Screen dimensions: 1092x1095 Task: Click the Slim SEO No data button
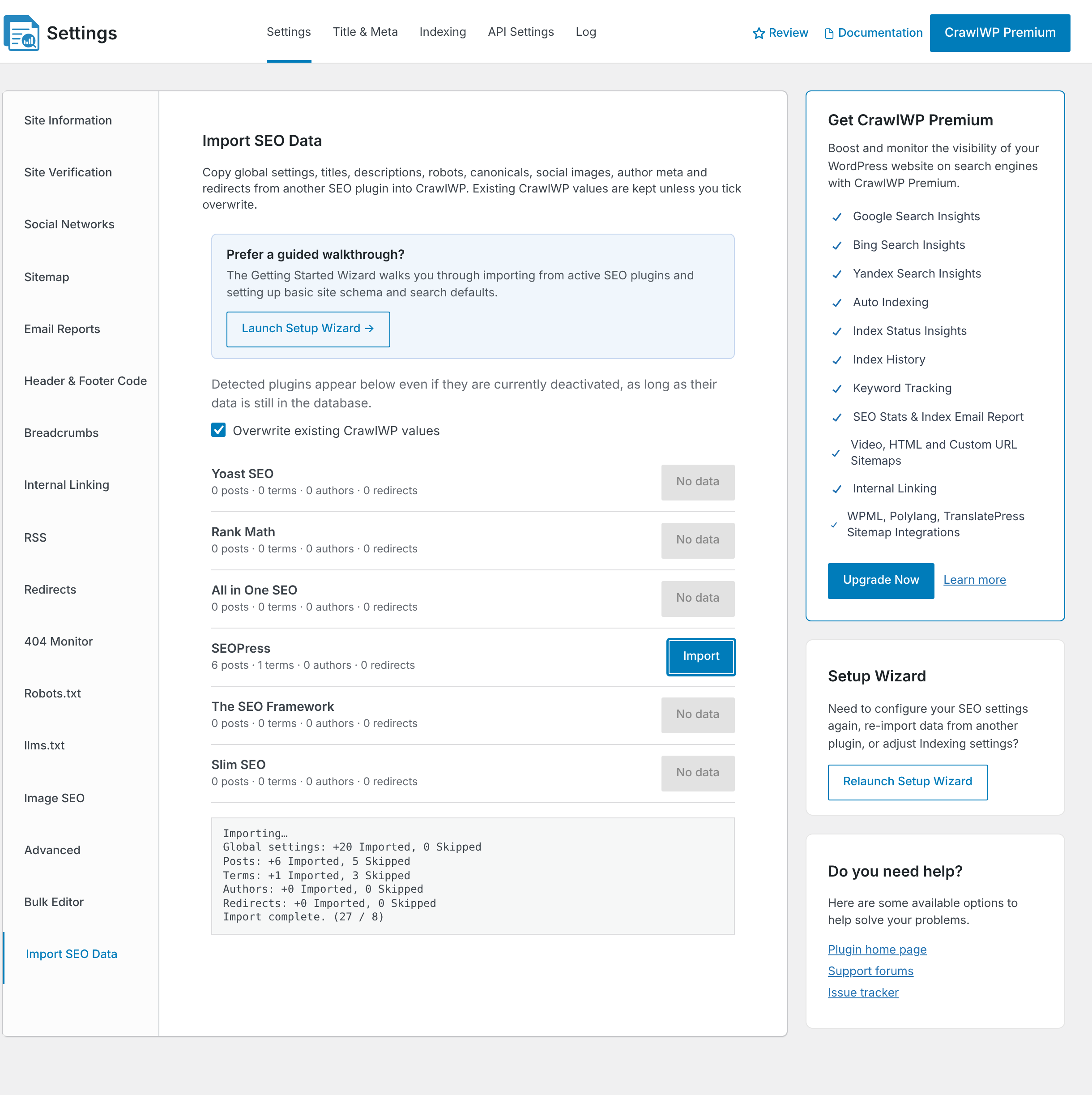pyautogui.click(x=698, y=773)
